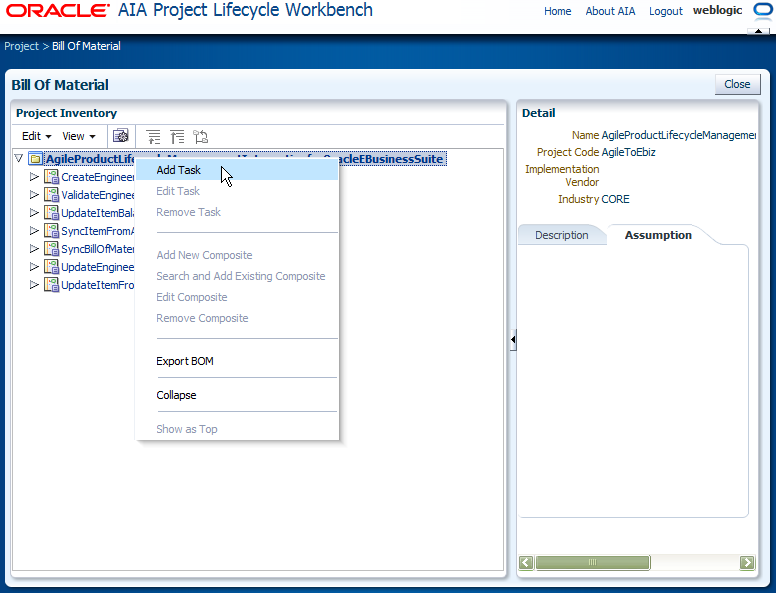The height and width of the screenshot is (593, 776).
Task: Select Remove Composite menu entry
Action: pos(237,318)
